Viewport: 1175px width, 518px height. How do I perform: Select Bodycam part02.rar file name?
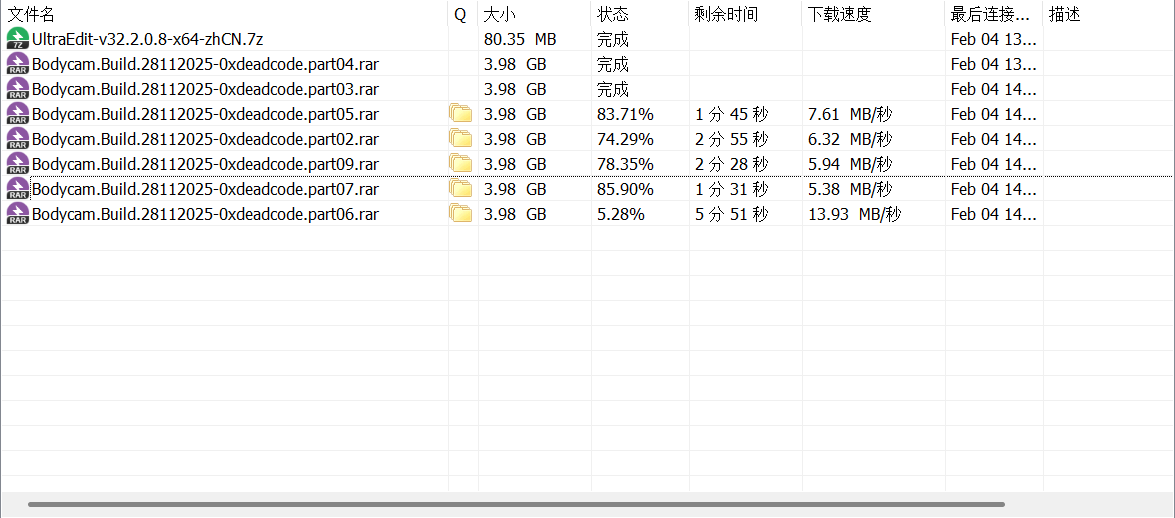tap(205, 139)
